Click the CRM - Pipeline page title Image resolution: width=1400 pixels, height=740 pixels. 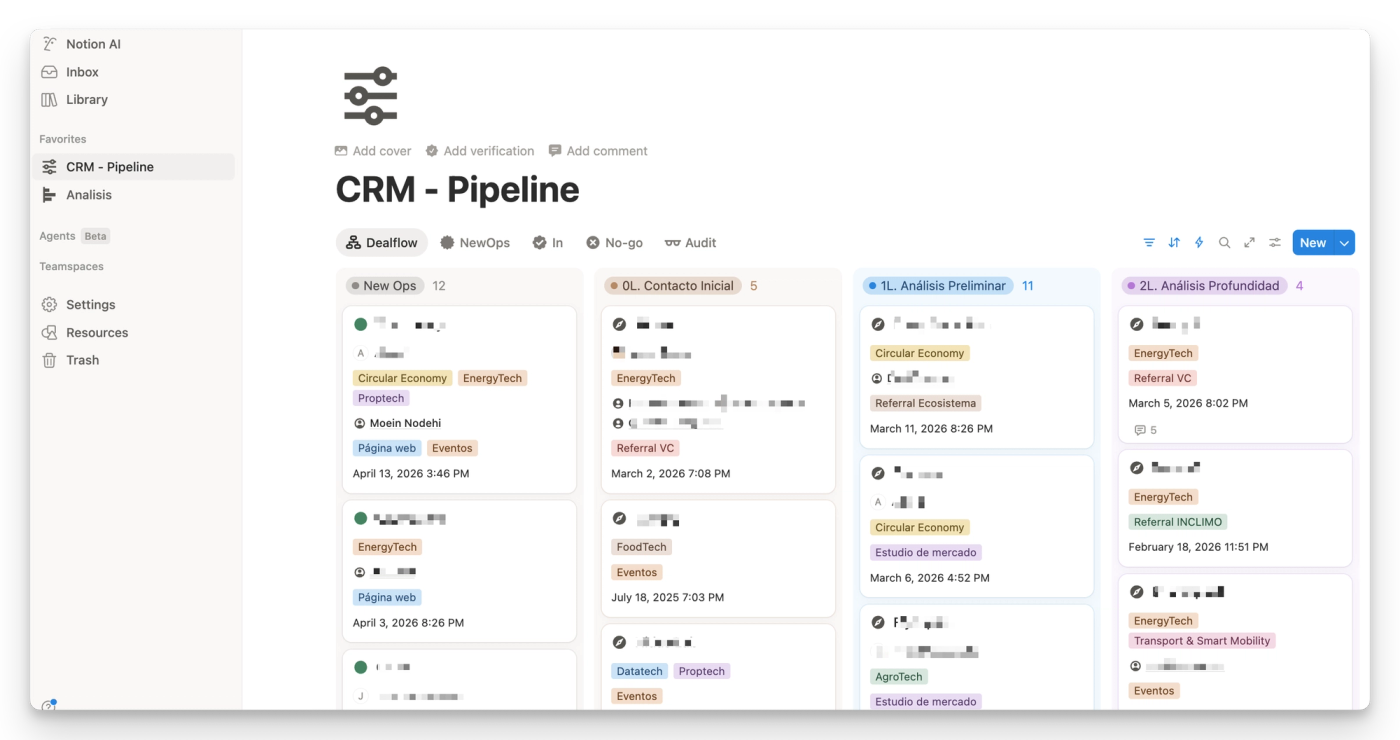(x=457, y=189)
